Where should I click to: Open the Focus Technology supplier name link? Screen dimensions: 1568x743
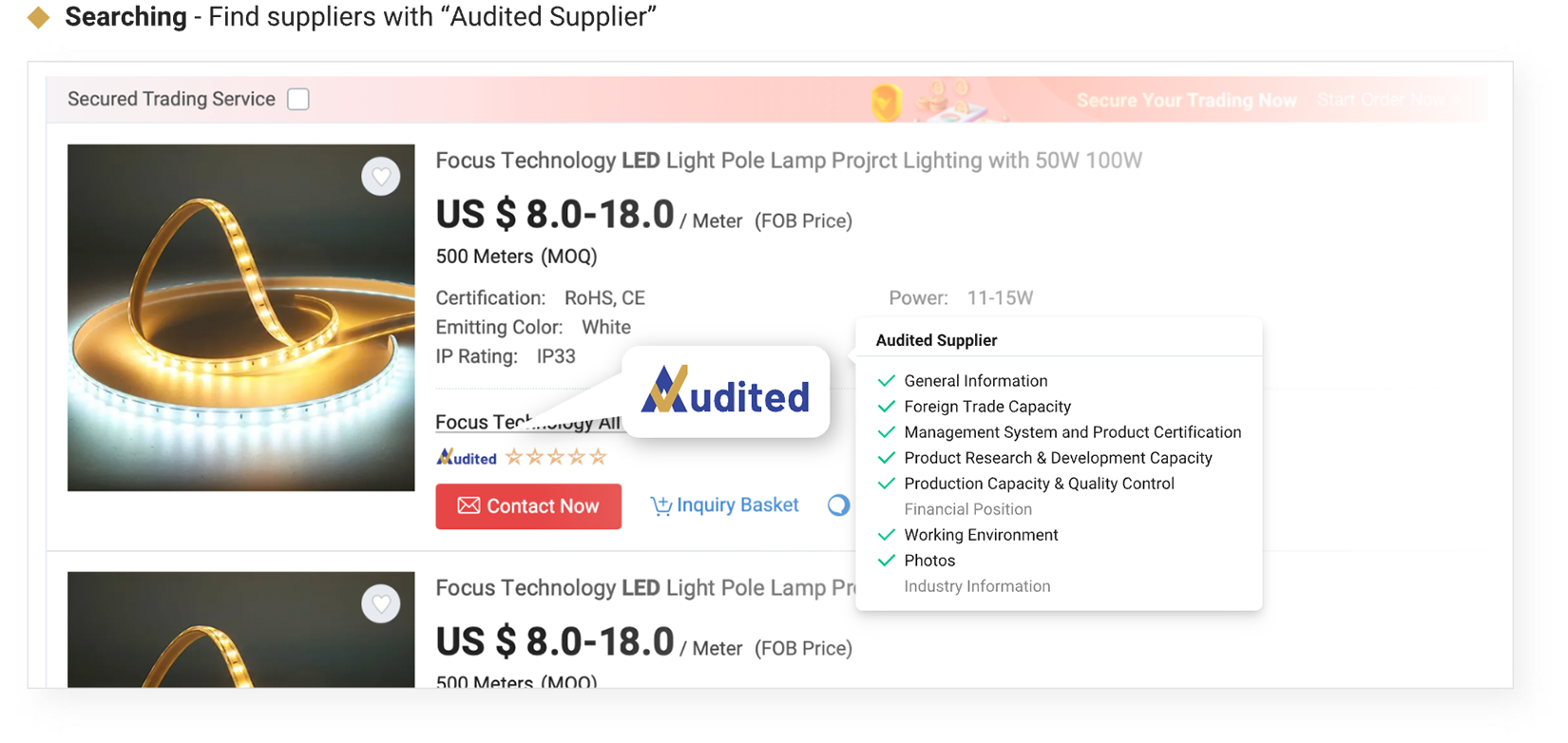(x=528, y=422)
